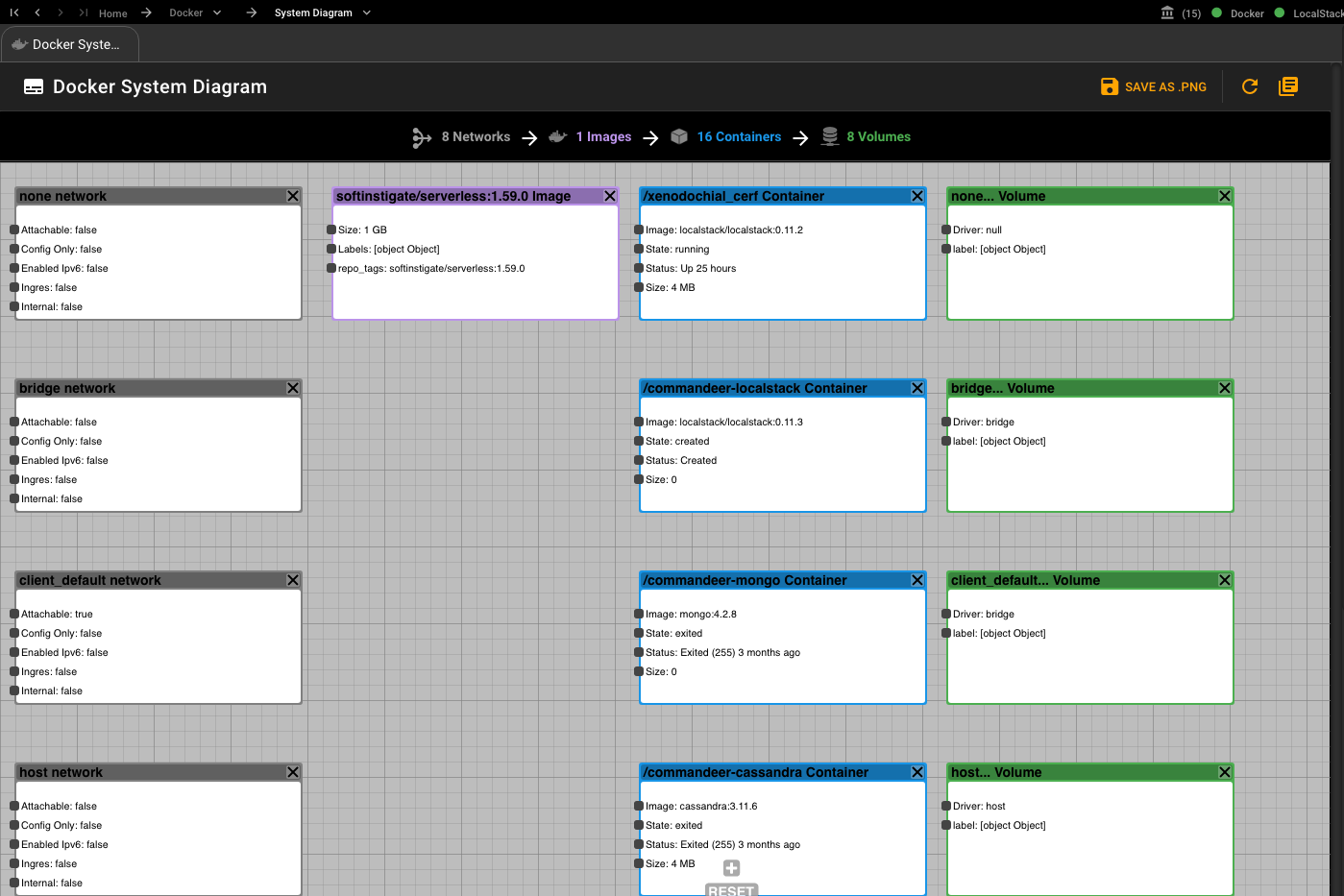
Task: Close the /xenodochial_cerf container node
Action: tap(917, 196)
